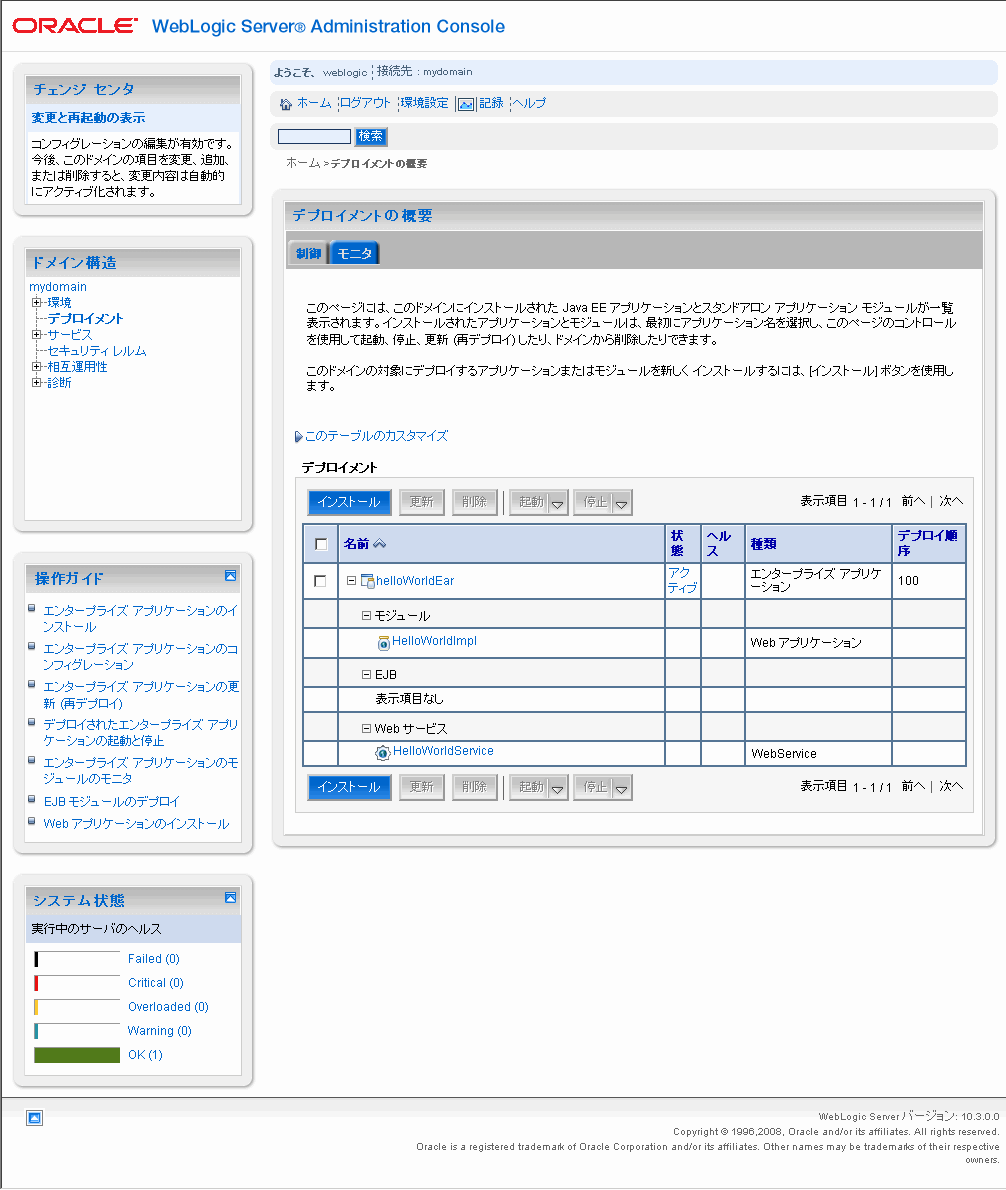Open ヘルプ in the top menu
Viewport: 1006px width, 1190px height.
click(530, 103)
